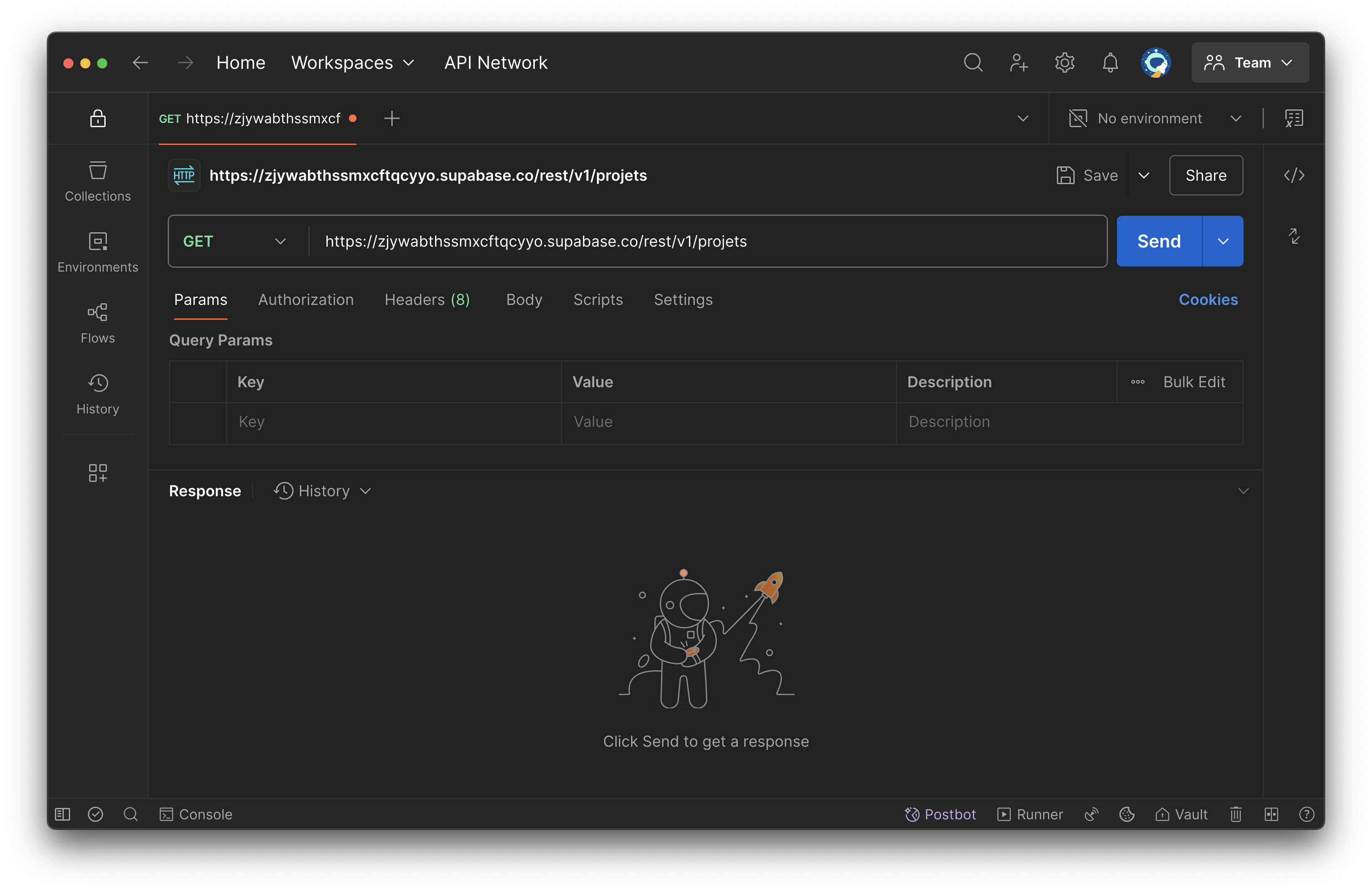
Task: Open find and replace in footer
Action: (x=130, y=814)
